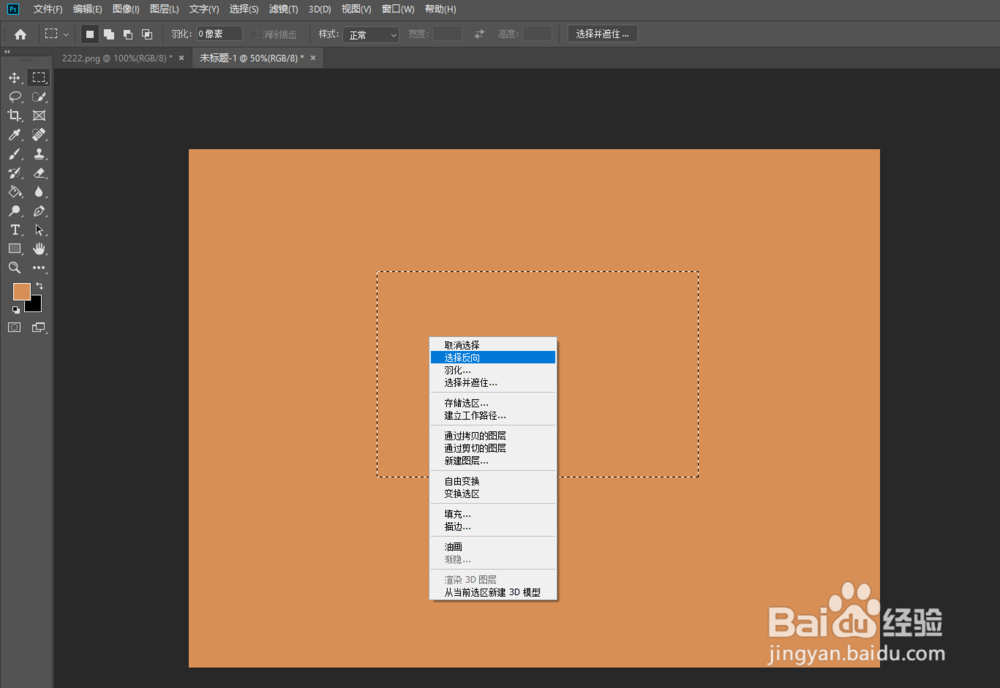Viewport: 1000px width, 688px height.
Task: Choose 存储选区... in context menu
Action: [x=493, y=403]
